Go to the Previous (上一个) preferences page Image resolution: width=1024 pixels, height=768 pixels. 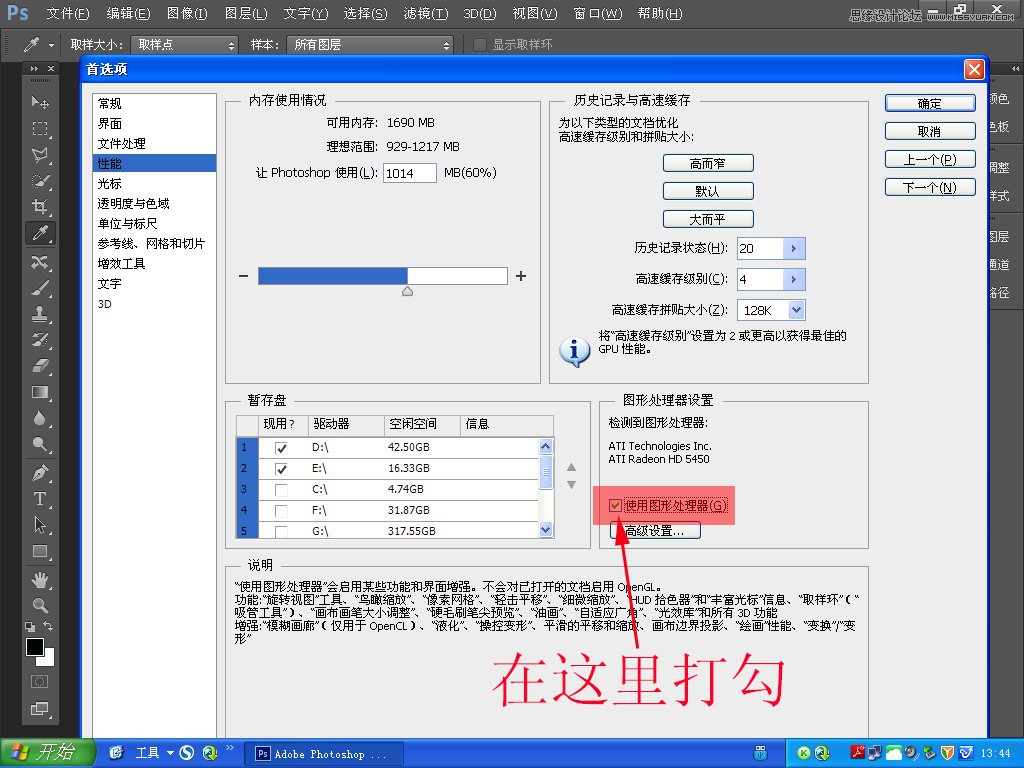click(x=930, y=159)
